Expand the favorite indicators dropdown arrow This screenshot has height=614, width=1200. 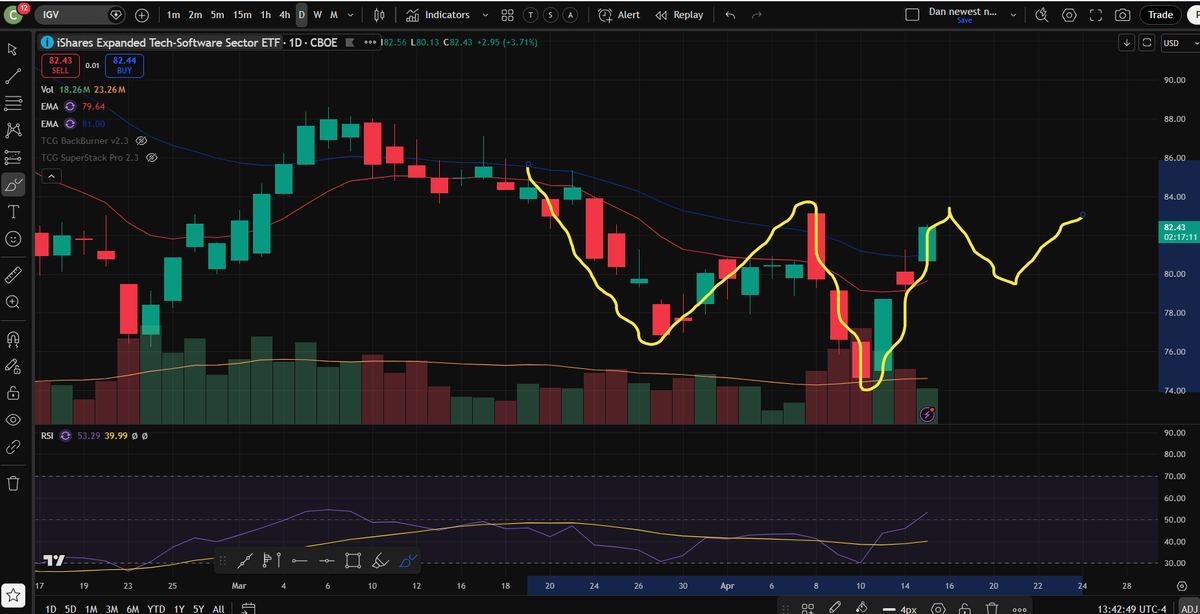point(486,15)
